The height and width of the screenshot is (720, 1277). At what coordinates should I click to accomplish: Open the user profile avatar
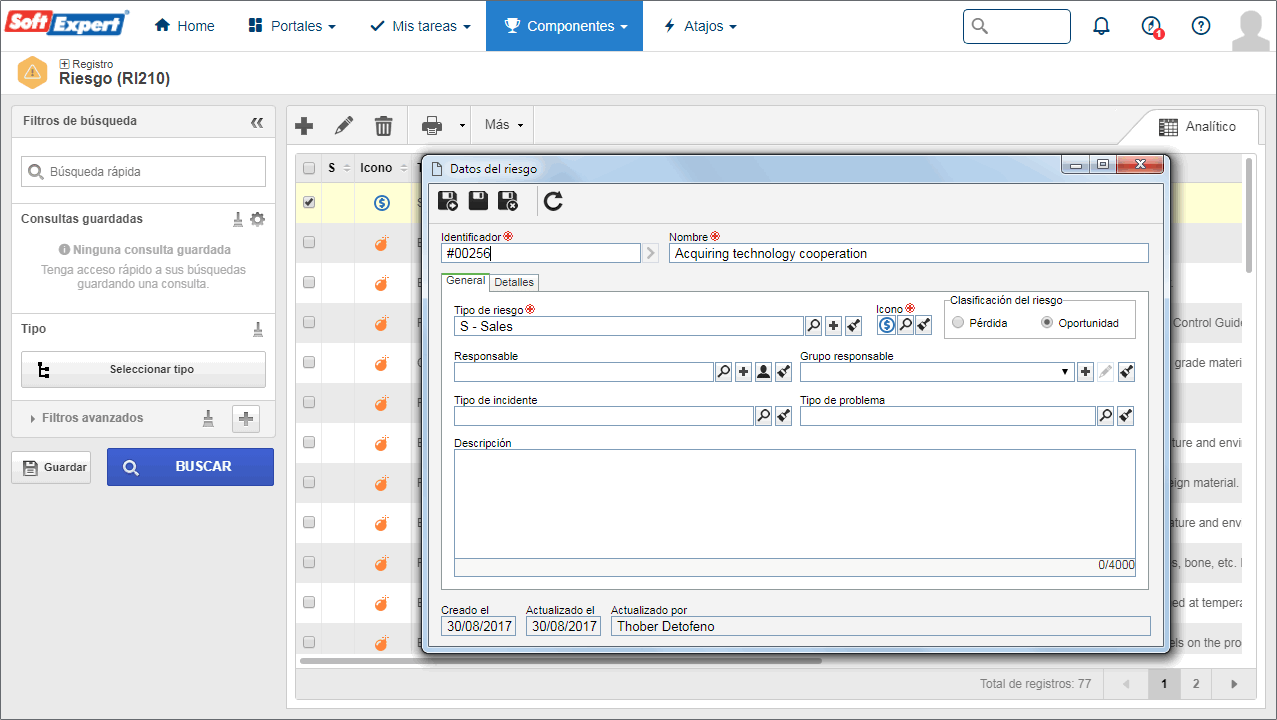1250,30
